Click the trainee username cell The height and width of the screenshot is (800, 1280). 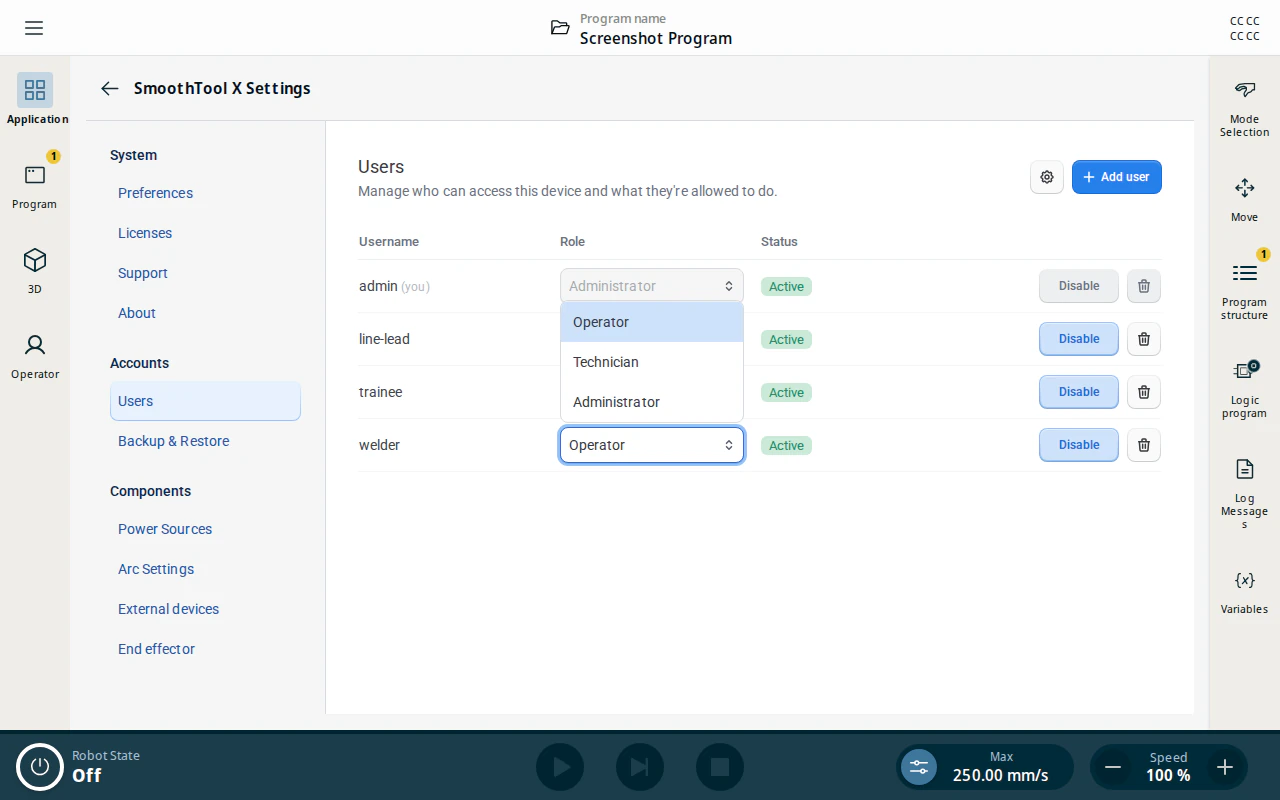(380, 392)
